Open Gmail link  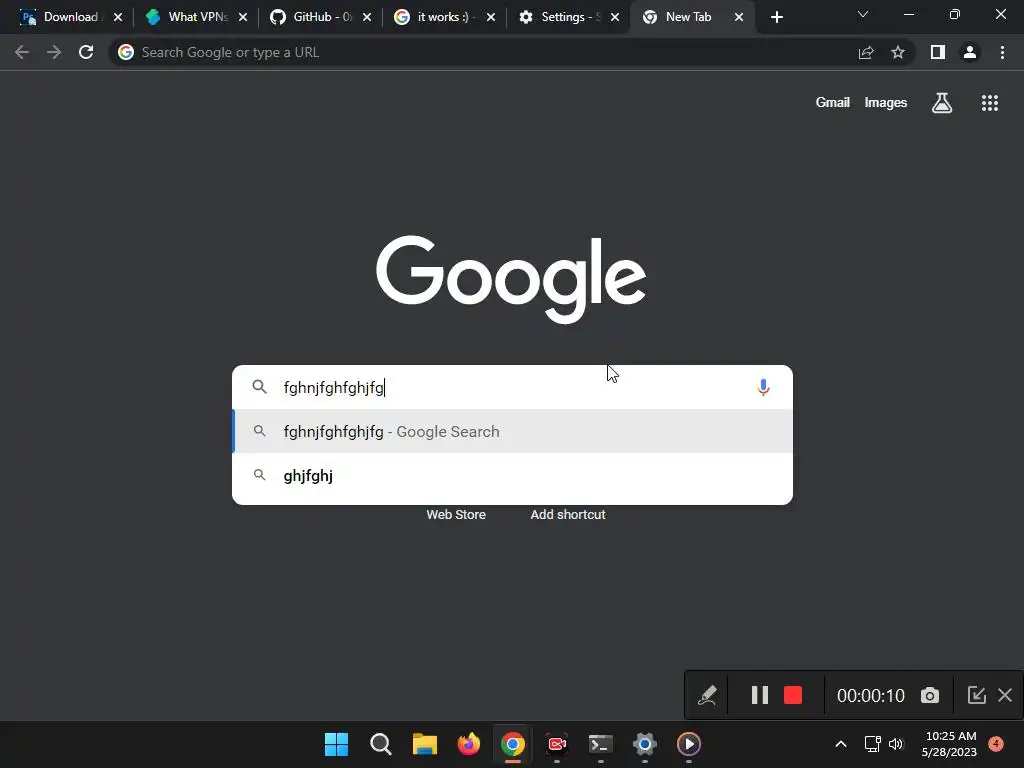point(833,103)
